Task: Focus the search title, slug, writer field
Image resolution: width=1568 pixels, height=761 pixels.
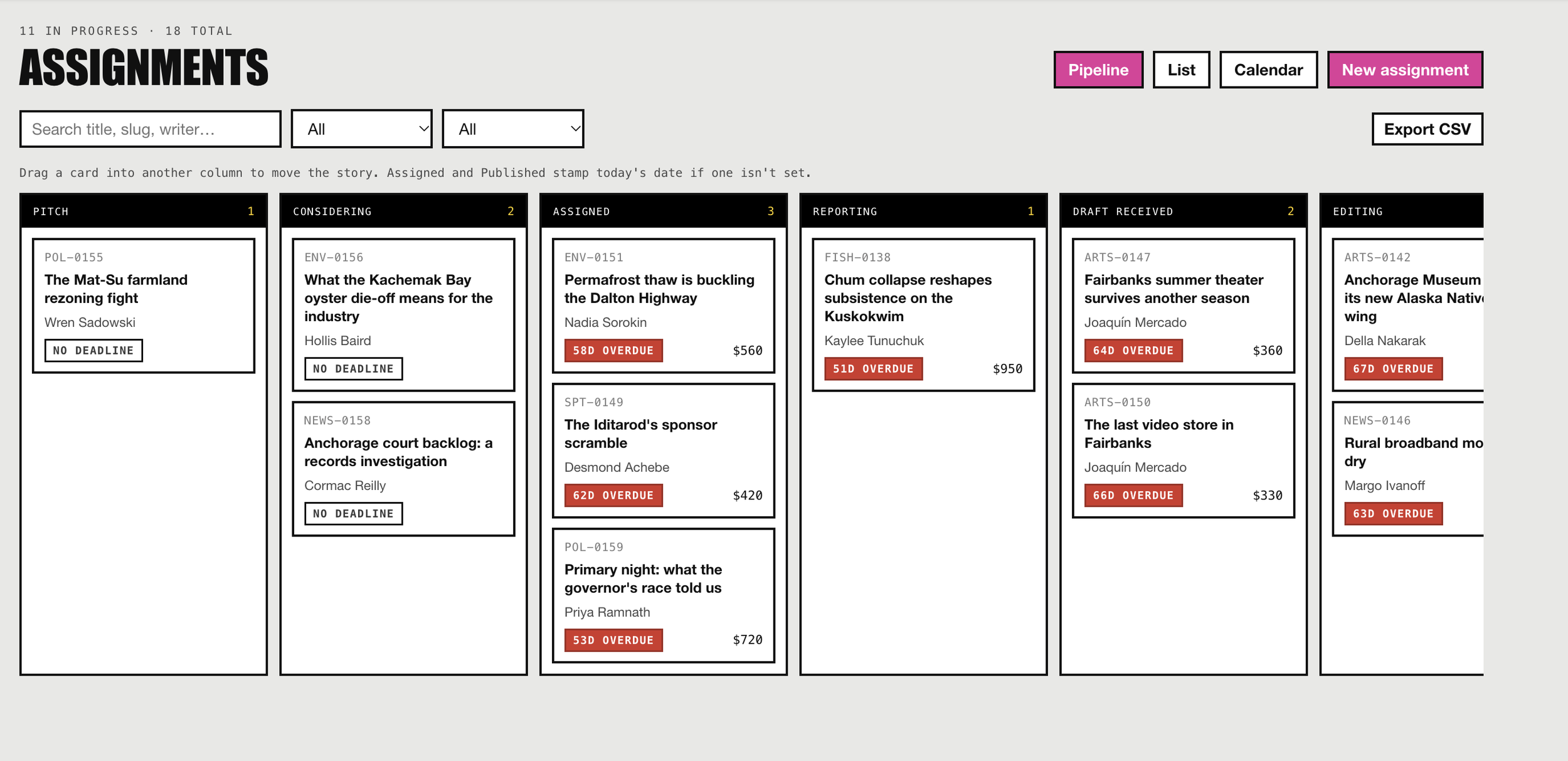Action: point(151,129)
